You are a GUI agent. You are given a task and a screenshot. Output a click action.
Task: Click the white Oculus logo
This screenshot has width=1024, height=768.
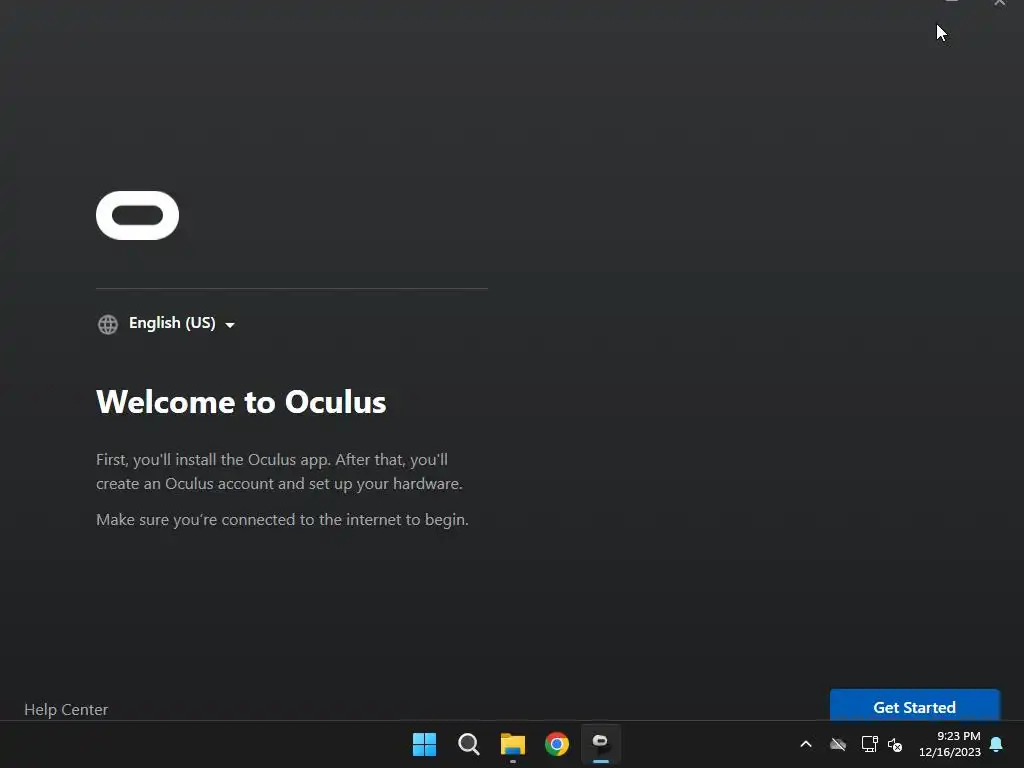(x=137, y=216)
